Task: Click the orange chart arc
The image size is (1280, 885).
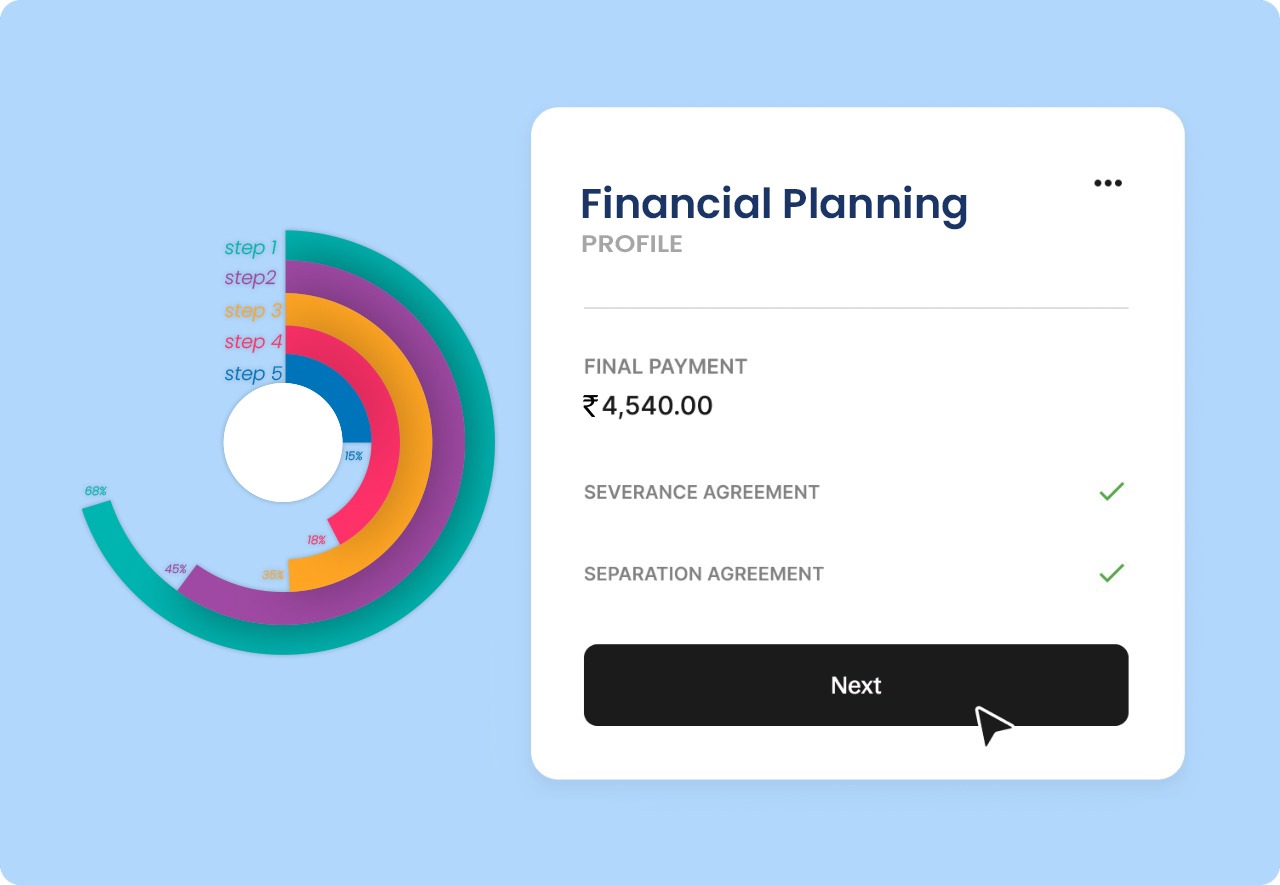Action: [415, 440]
